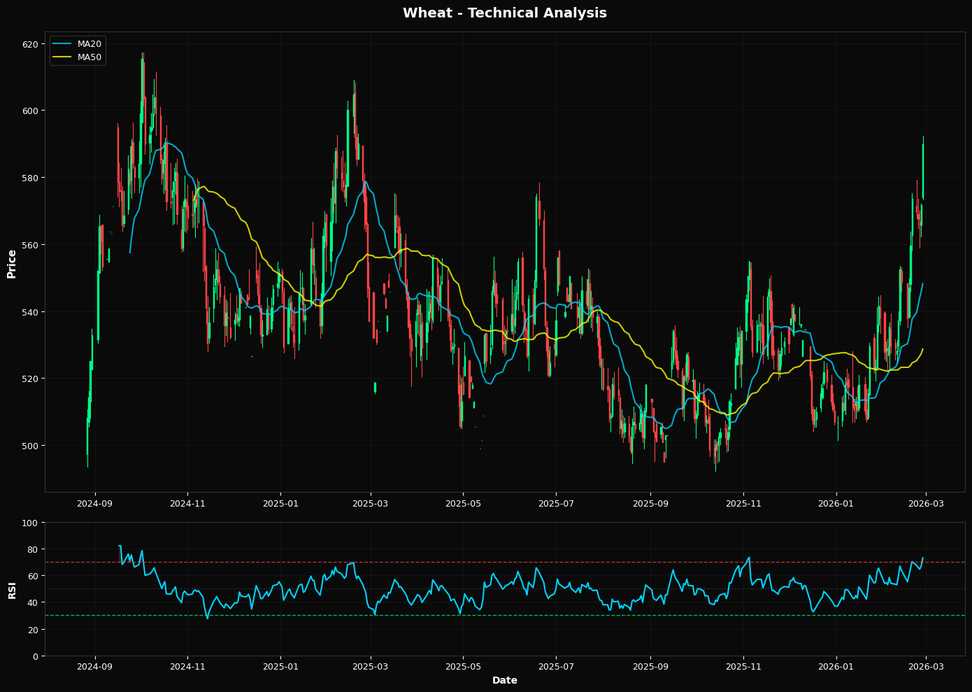Click the green dashed RSI oversold line
The height and width of the screenshot is (692, 972).
(x=505, y=616)
